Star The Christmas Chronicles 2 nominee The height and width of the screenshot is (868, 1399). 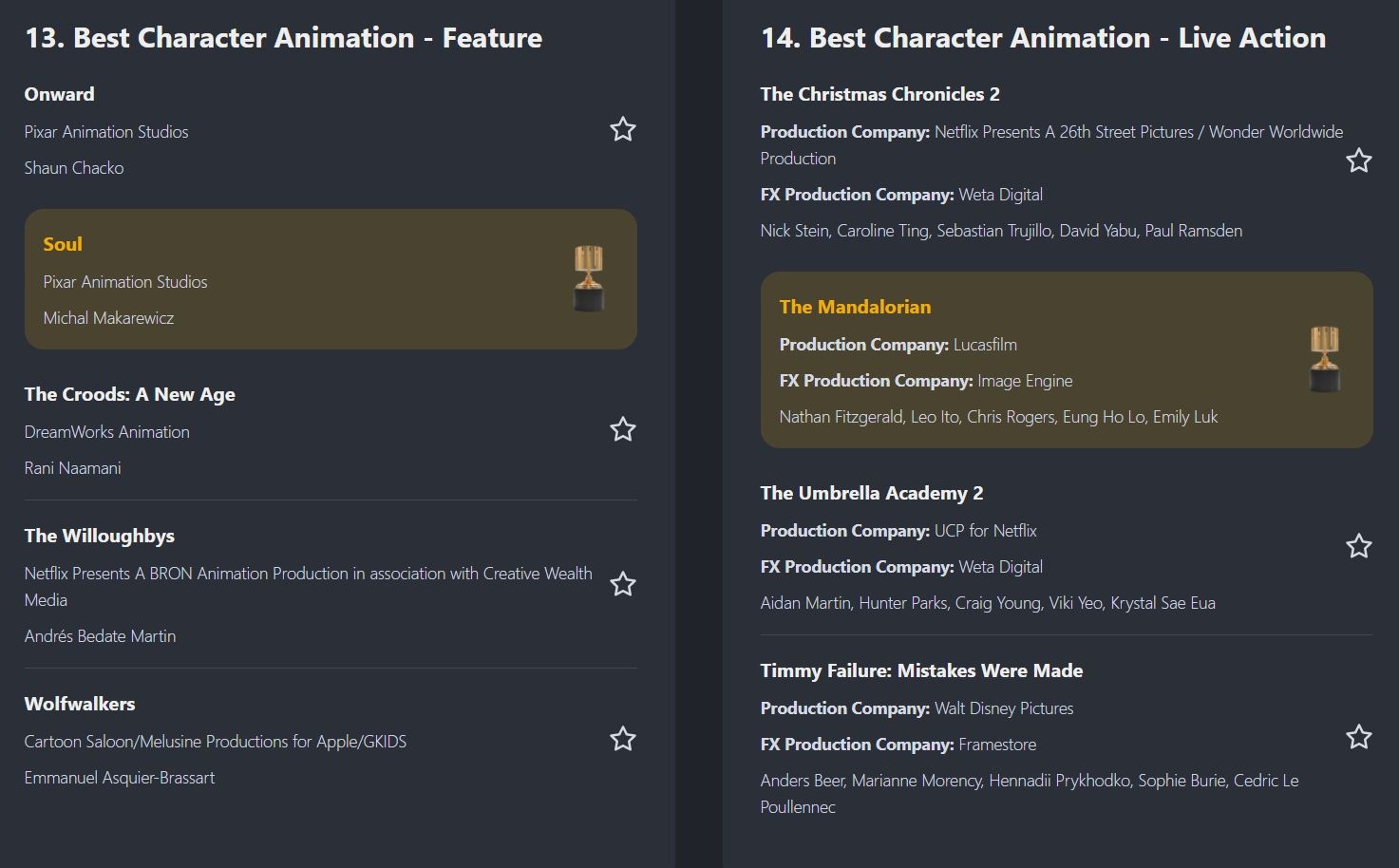(x=1358, y=160)
